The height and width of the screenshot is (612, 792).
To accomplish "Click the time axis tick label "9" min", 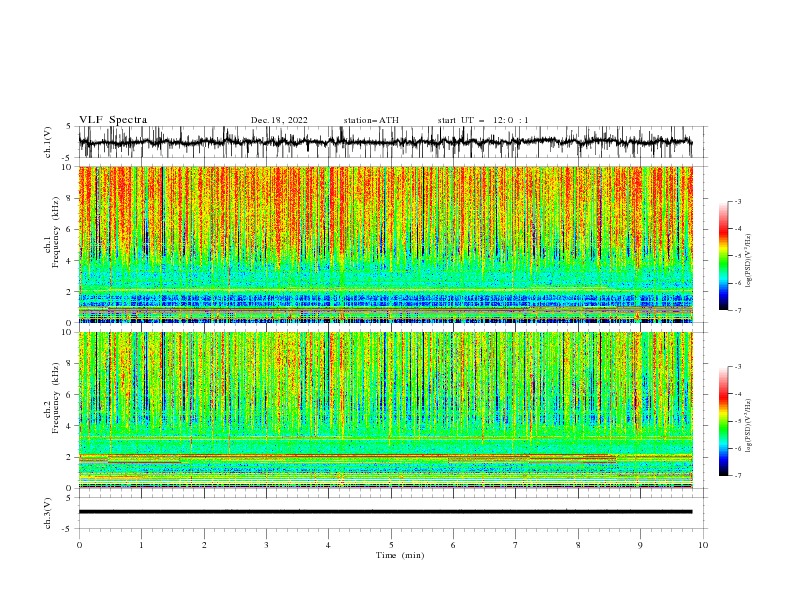I will (640, 545).
